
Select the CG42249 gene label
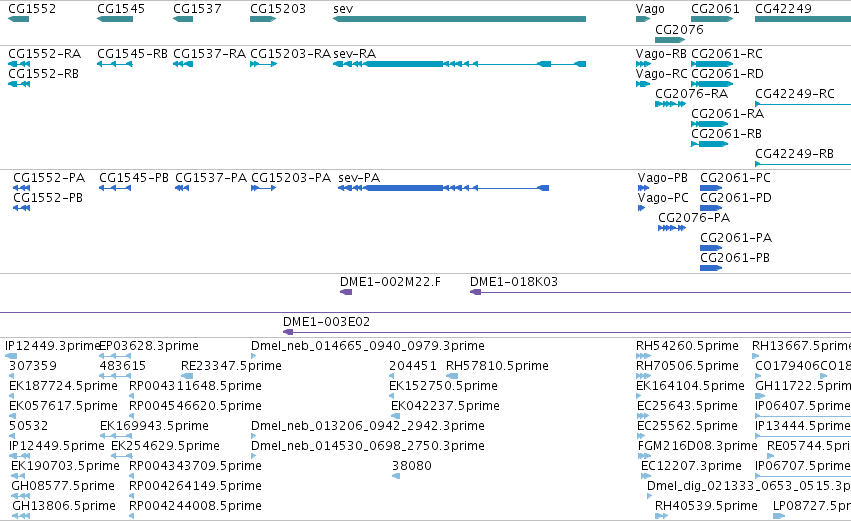click(783, 9)
